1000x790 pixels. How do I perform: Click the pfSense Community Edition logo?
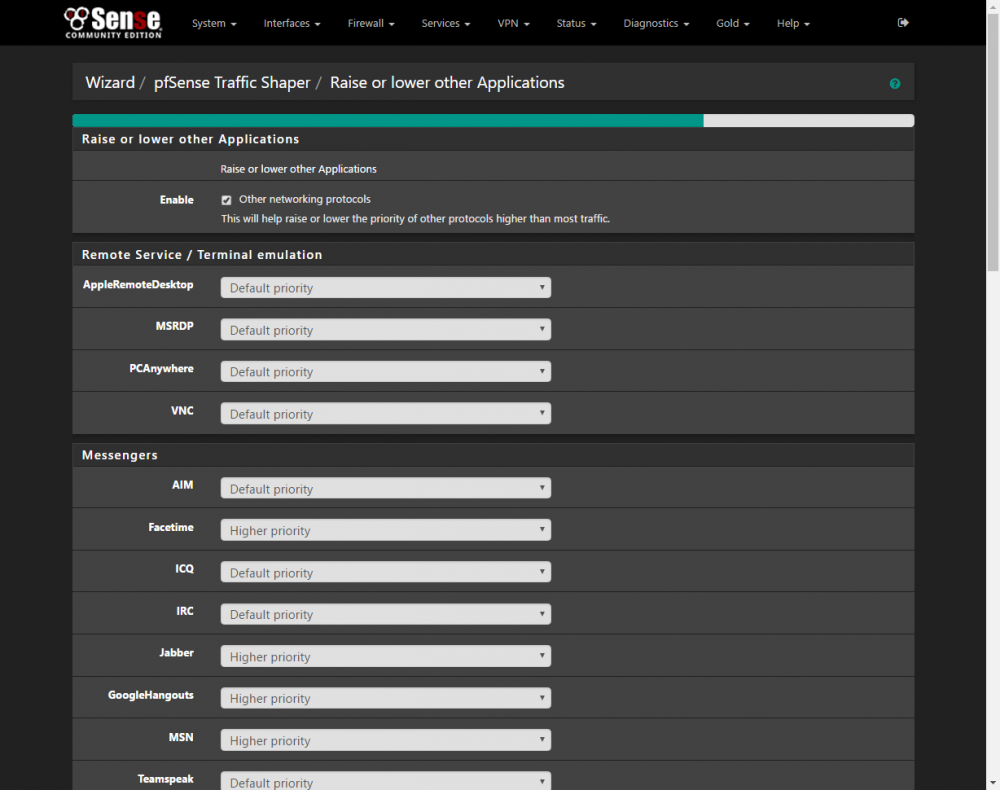click(113, 23)
